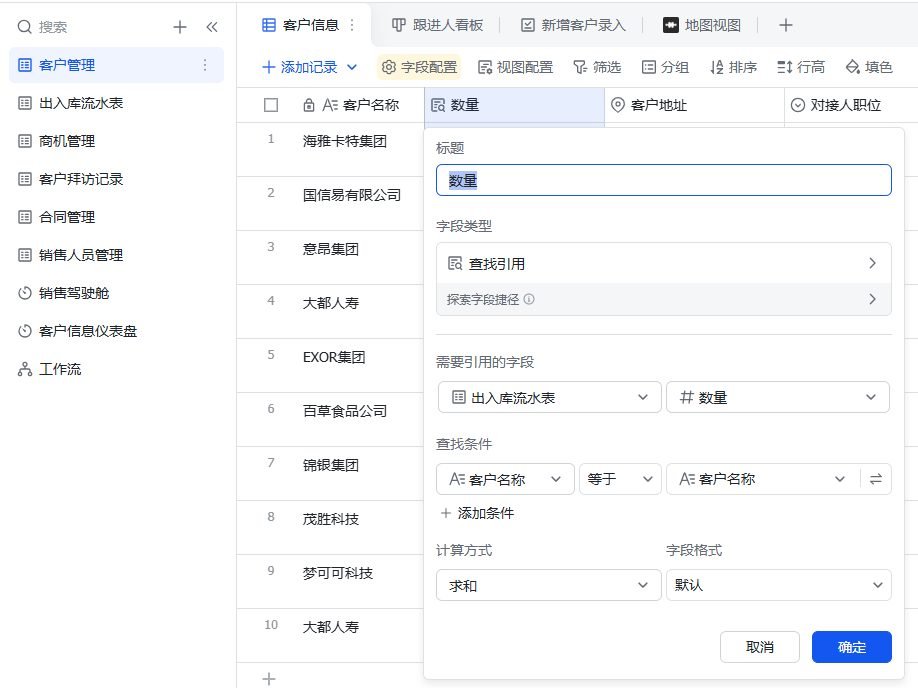This screenshot has height=688, width=918.
Task: Switch to the 新增客户录入 tab
Action: [x=574, y=25]
